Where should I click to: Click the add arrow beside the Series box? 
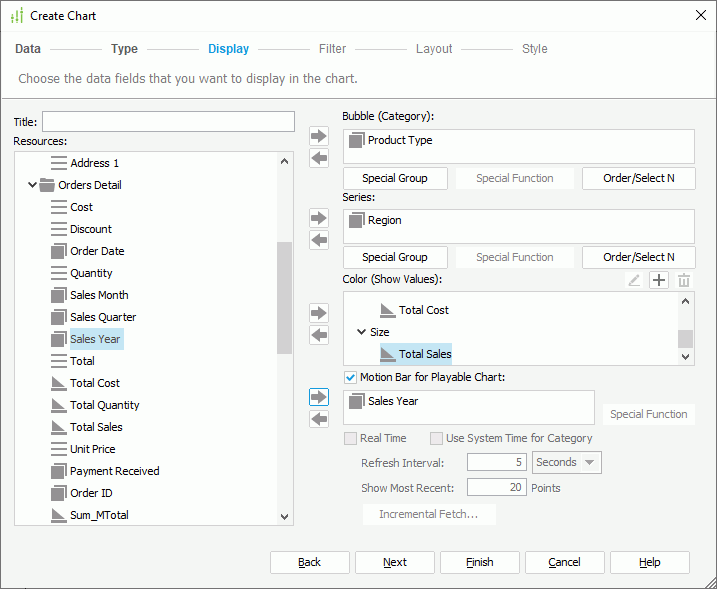click(x=319, y=217)
